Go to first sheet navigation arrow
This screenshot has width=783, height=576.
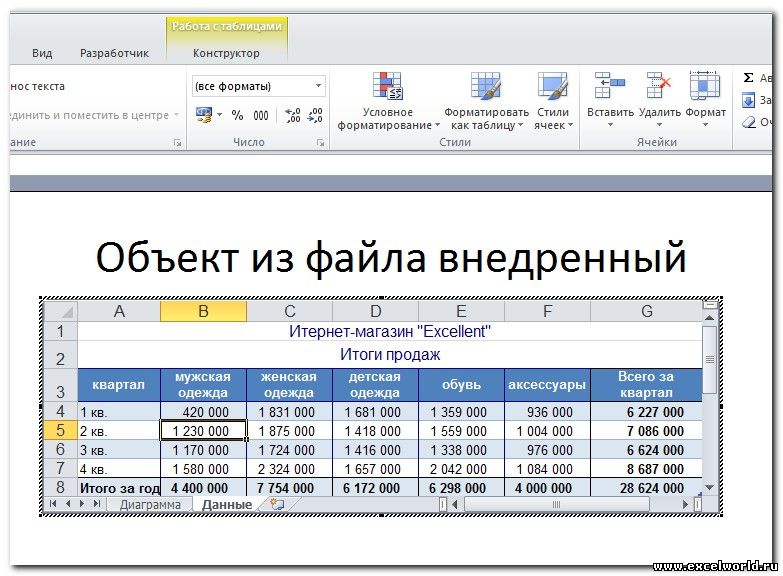pyautogui.click(x=53, y=504)
